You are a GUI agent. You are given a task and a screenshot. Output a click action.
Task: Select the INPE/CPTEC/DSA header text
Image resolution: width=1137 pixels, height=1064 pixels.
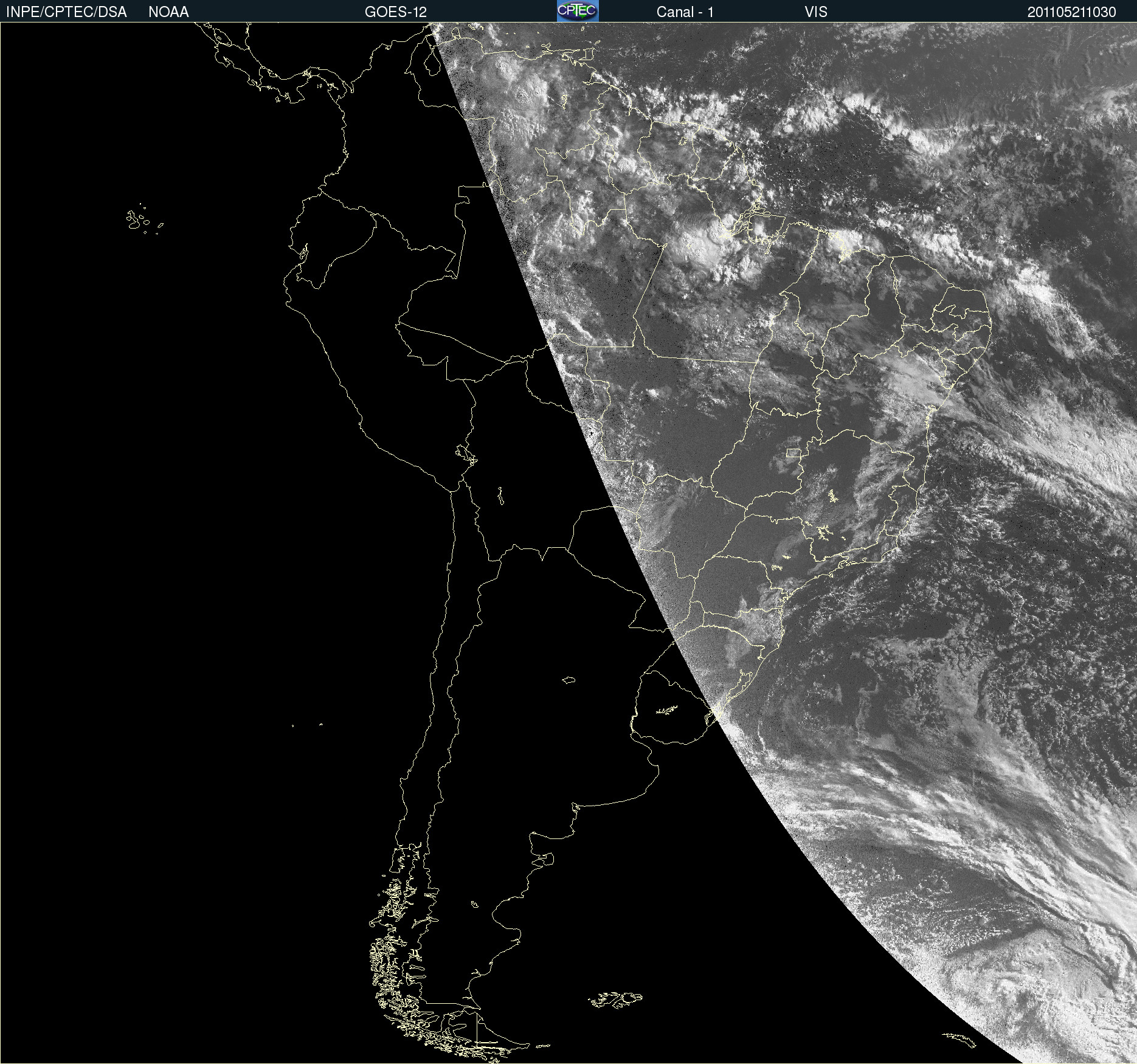(66, 12)
